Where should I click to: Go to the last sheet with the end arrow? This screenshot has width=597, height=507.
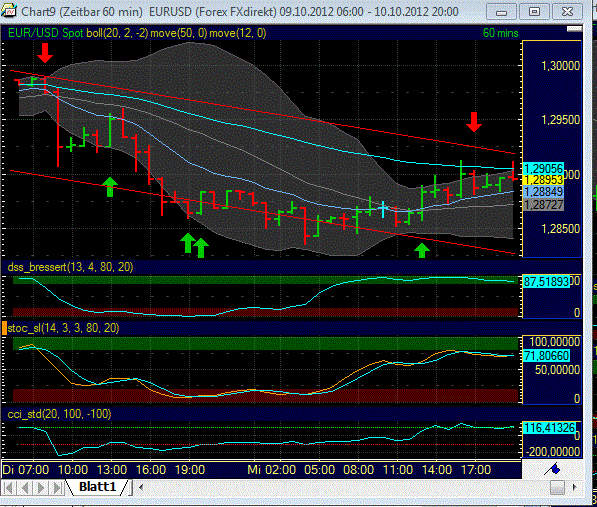57,488
